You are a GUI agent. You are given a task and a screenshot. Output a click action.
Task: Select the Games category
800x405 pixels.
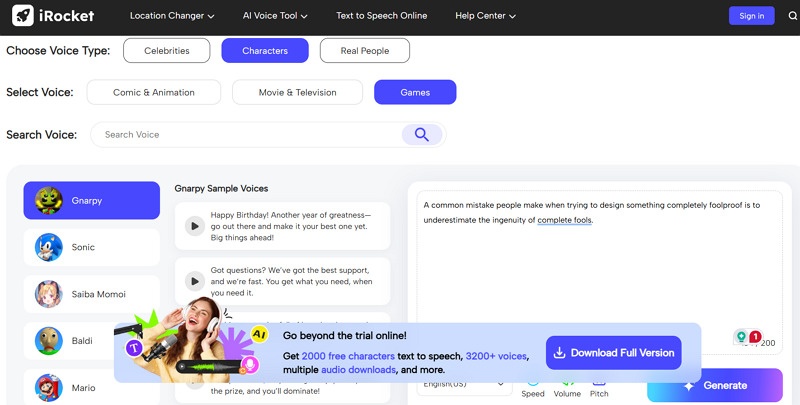pyautogui.click(x=415, y=92)
